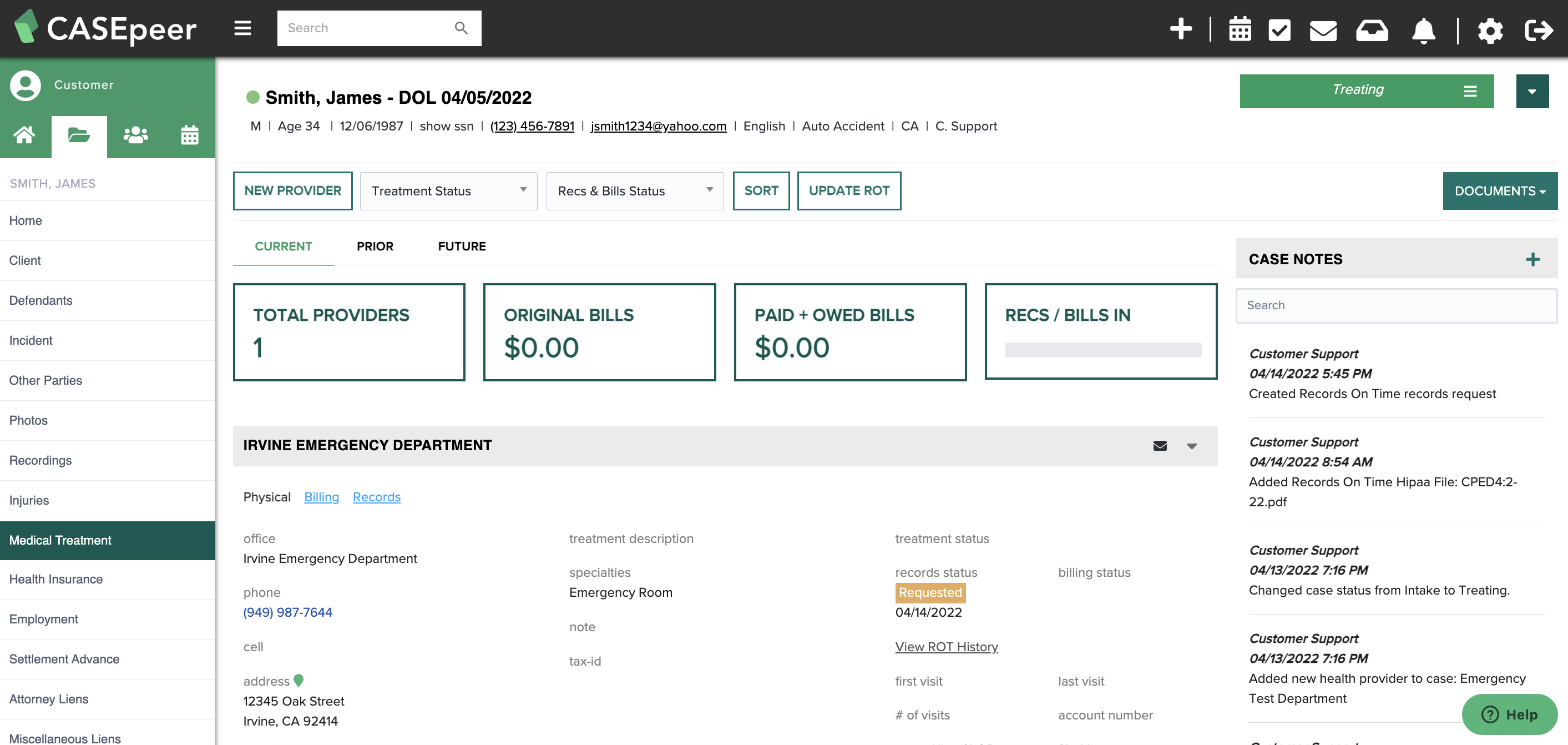Image resolution: width=1568 pixels, height=745 pixels.
Task: Click the Requested records status badge
Action: (x=930, y=593)
